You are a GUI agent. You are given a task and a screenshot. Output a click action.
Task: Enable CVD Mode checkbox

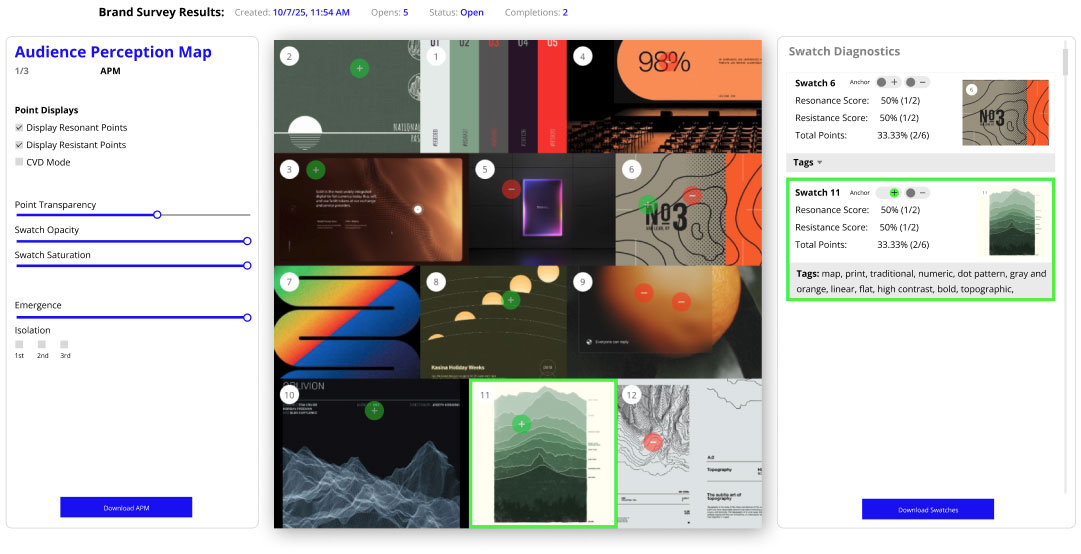(x=19, y=162)
